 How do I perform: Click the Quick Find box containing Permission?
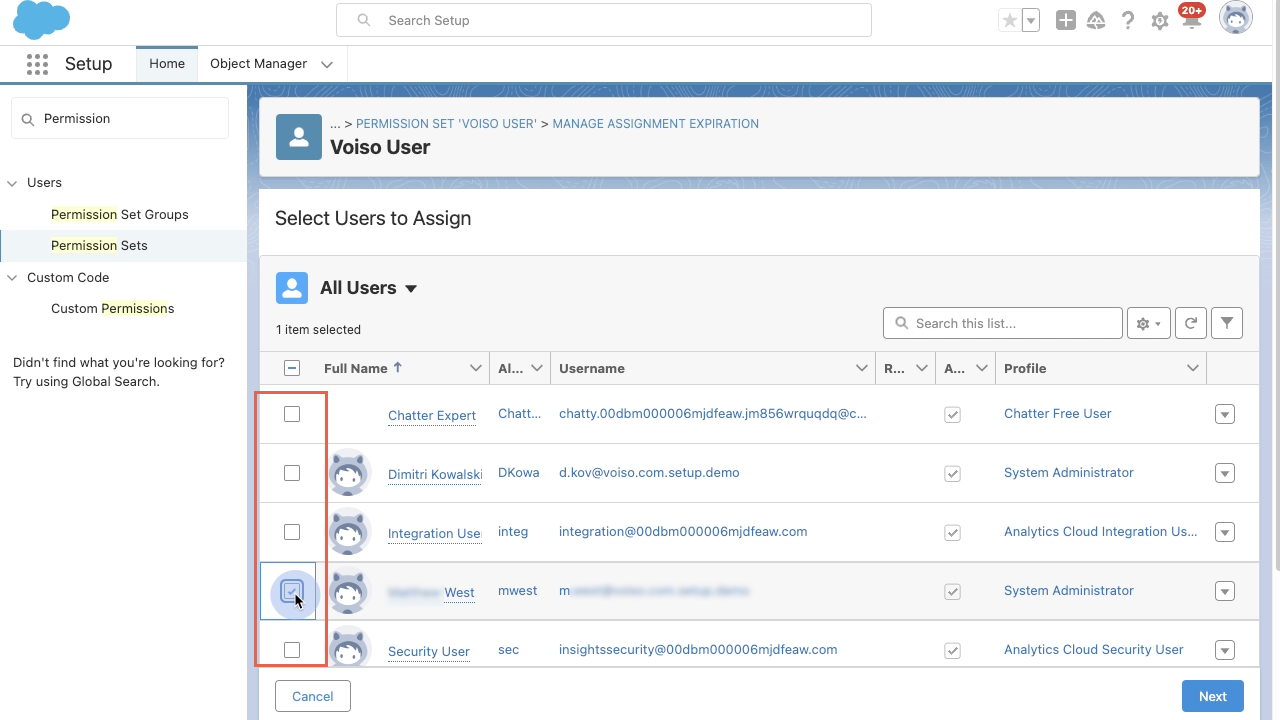(120, 118)
